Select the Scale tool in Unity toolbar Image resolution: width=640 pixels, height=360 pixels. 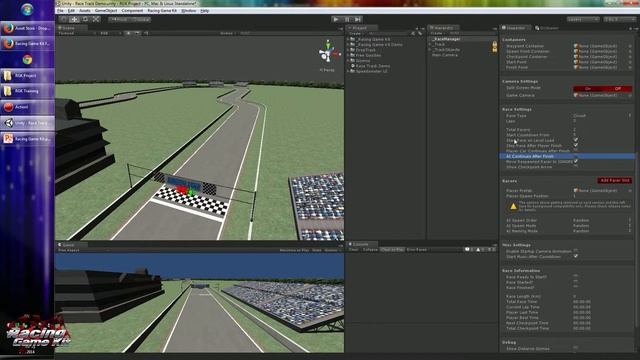pyautogui.click(x=96, y=19)
